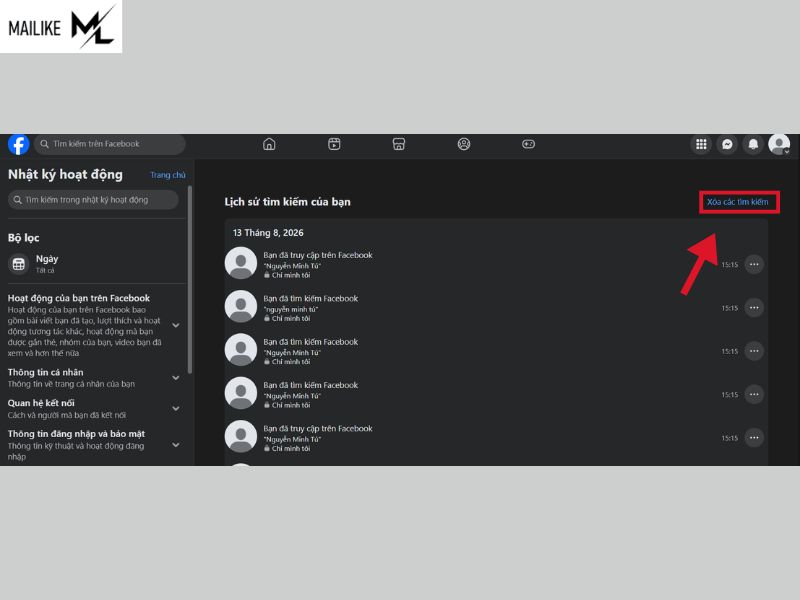
Task: Click the Ngày calendar filter icon
Action: 19,264
